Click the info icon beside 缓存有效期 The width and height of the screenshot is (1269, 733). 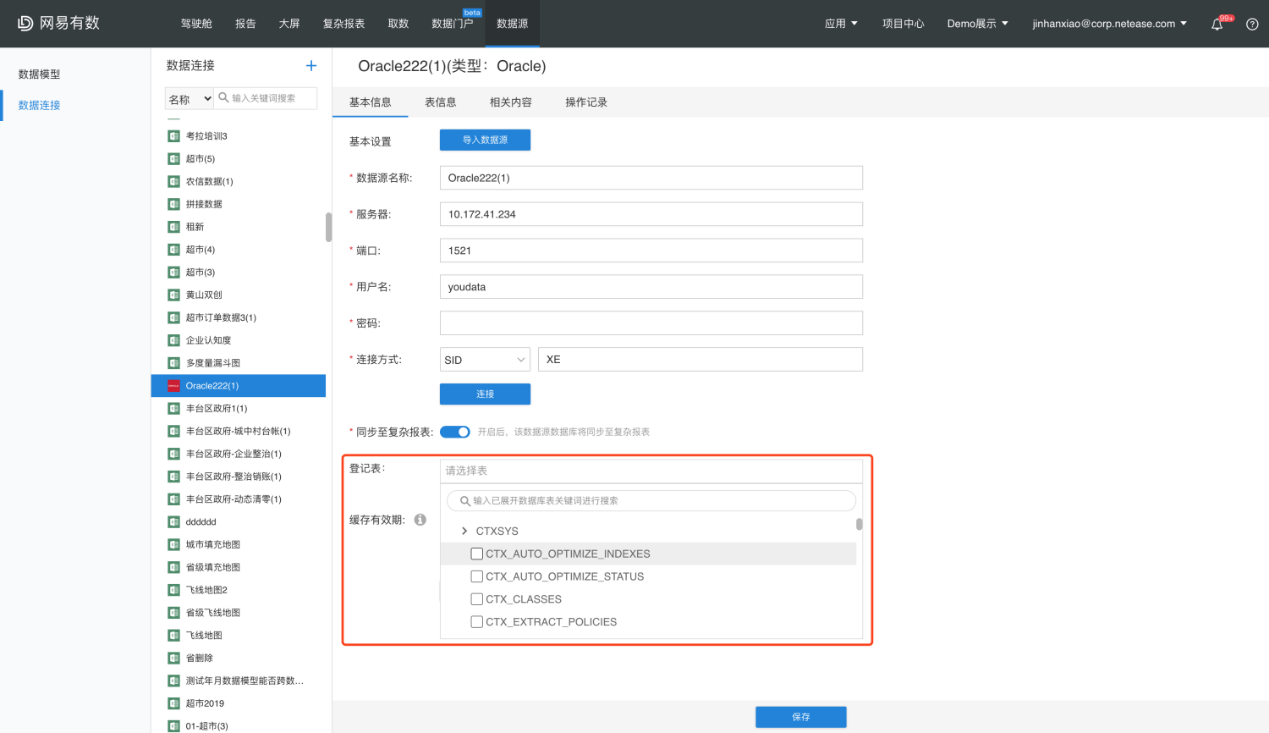tap(420, 520)
